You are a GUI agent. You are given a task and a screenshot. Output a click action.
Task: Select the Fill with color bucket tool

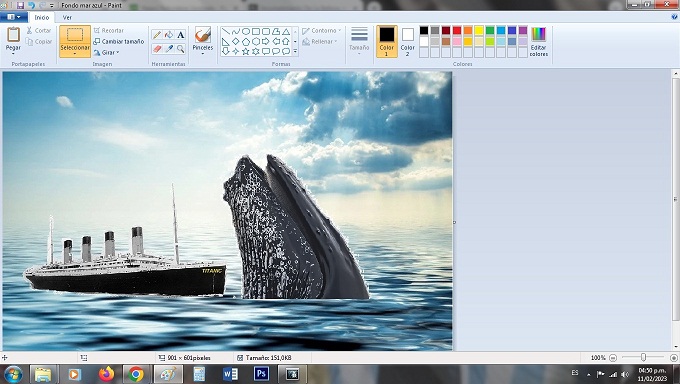pos(169,35)
